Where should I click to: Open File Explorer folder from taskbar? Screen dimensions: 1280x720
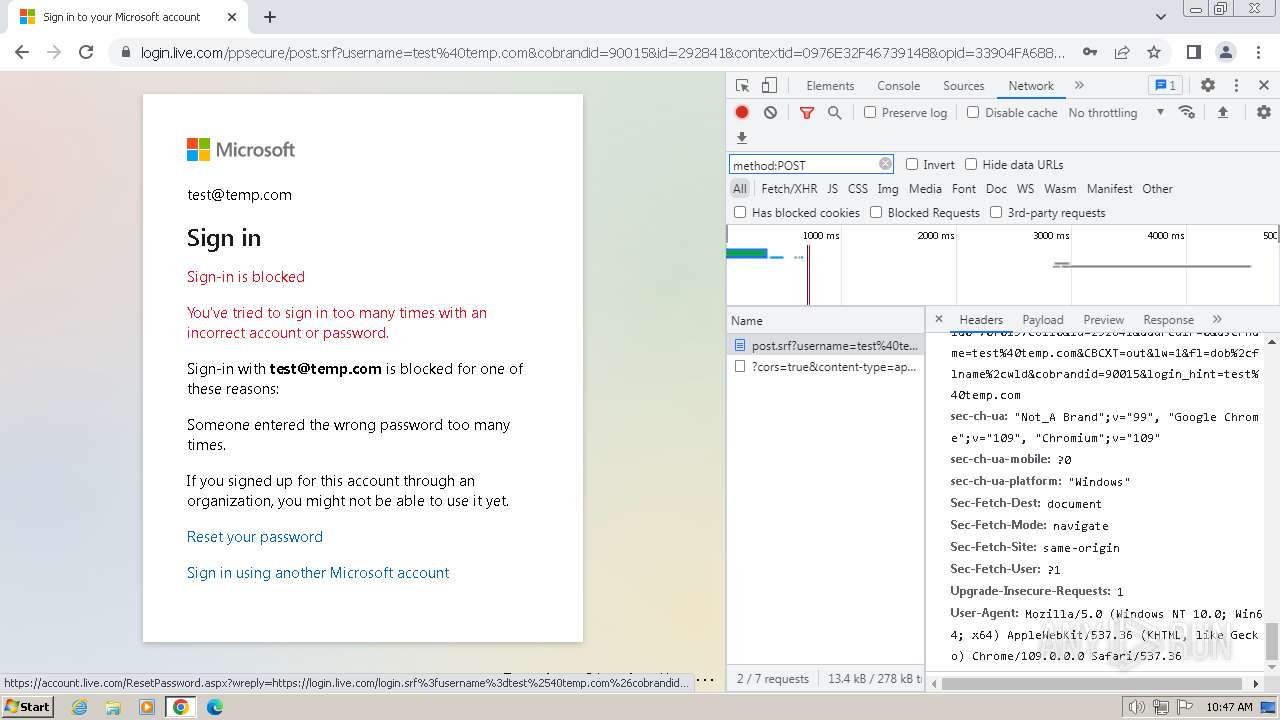(113, 707)
